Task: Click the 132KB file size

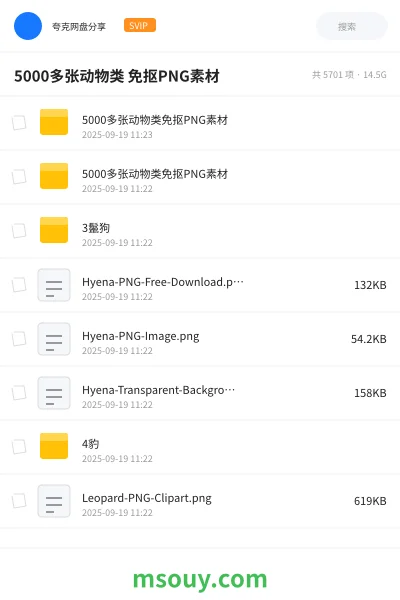Action: (x=370, y=285)
